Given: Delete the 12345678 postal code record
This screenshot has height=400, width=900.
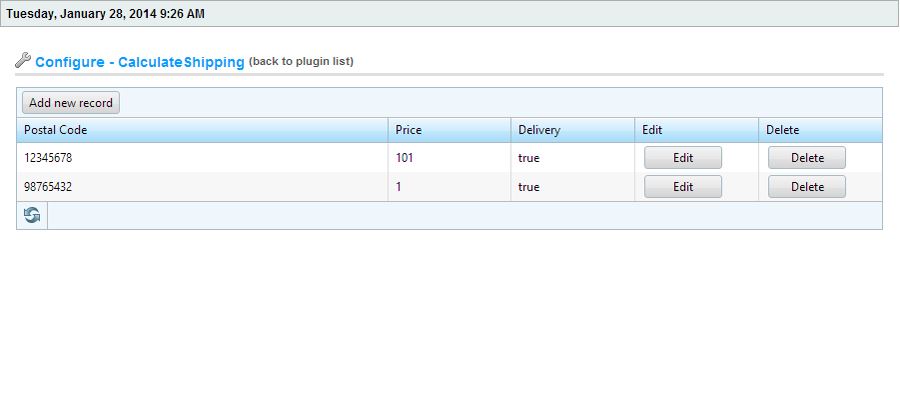Looking at the screenshot, I should tap(806, 158).
